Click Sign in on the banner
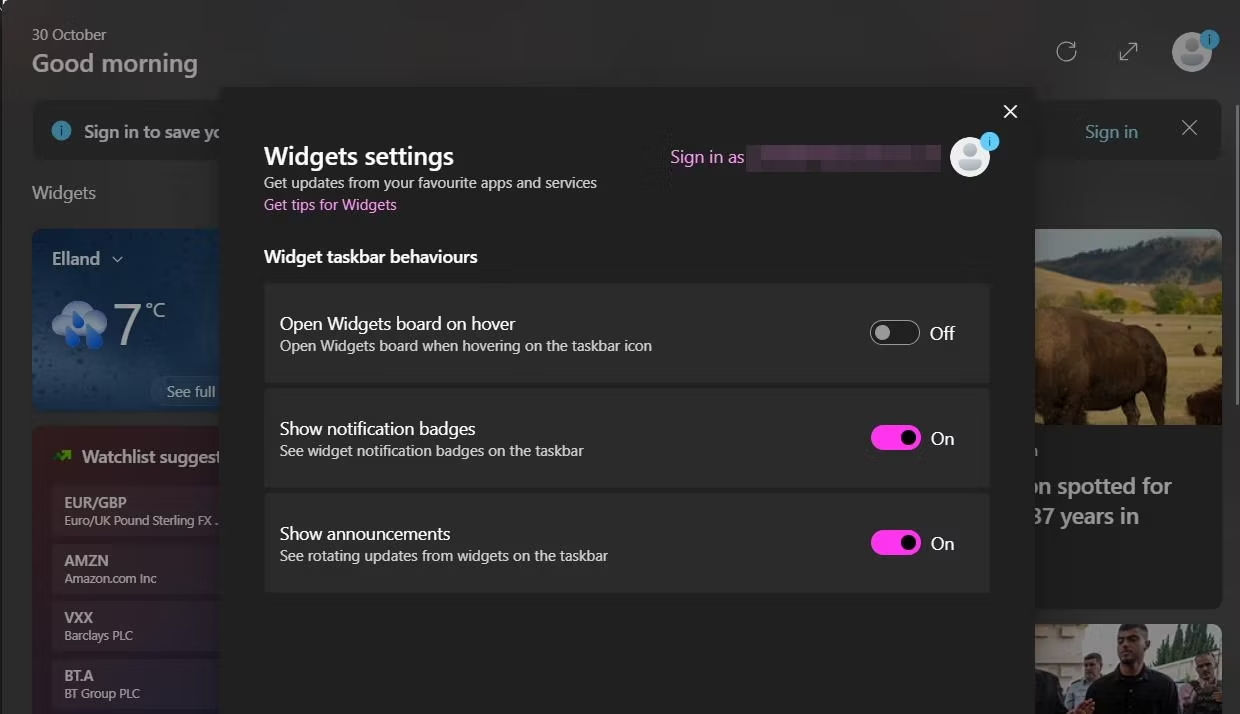Image resolution: width=1240 pixels, height=714 pixels. coord(1111,132)
